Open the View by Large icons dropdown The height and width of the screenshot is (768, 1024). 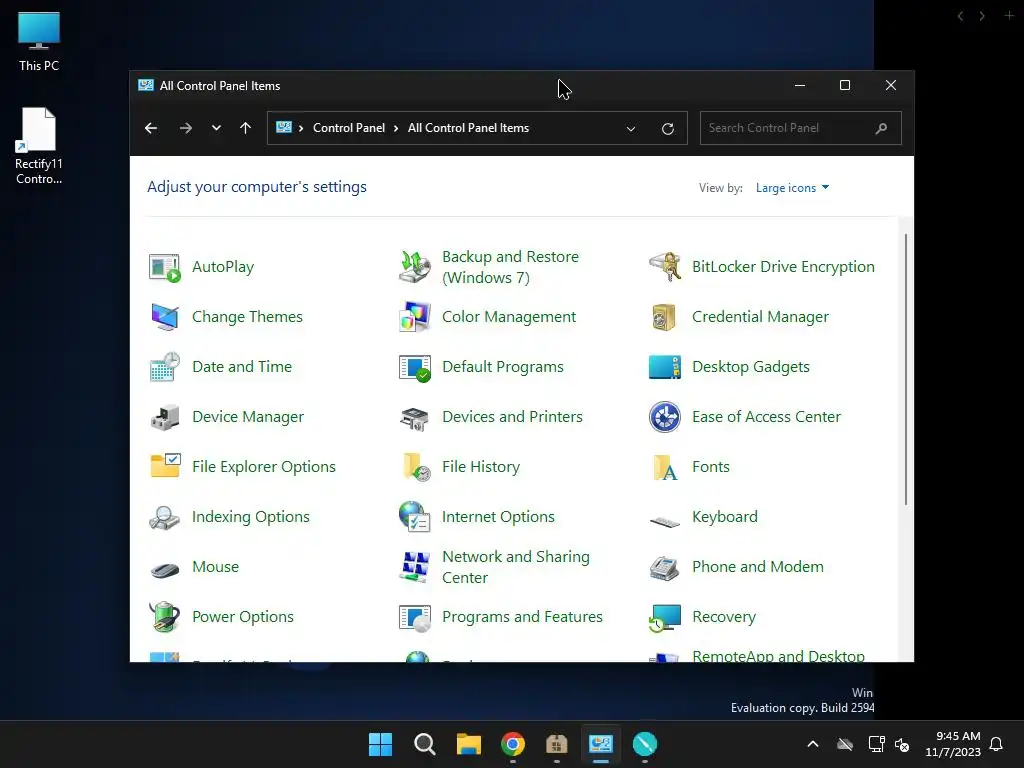coord(792,188)
